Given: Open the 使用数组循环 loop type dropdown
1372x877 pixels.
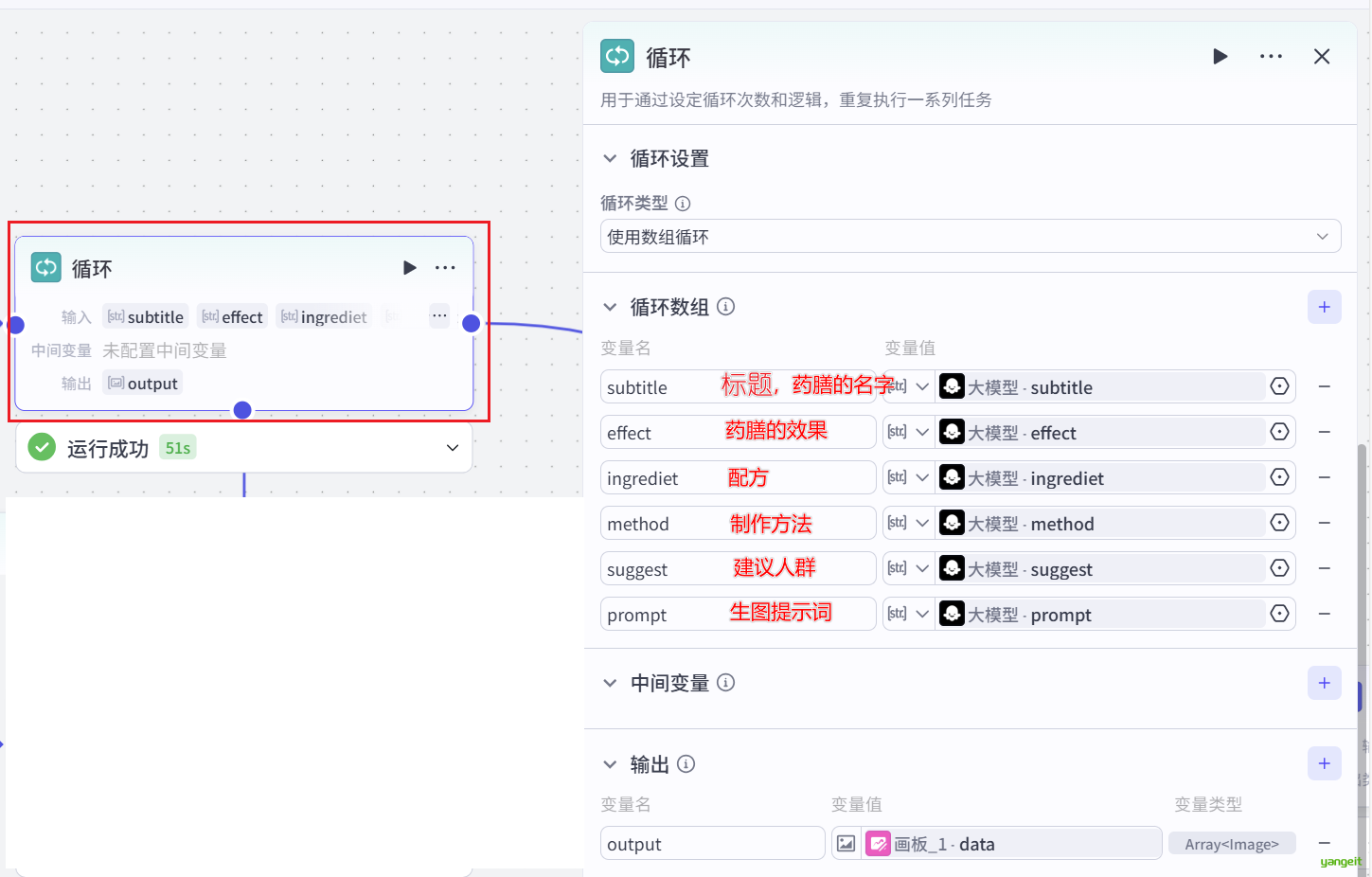Looking at the screenshot, I should (970, 237).
